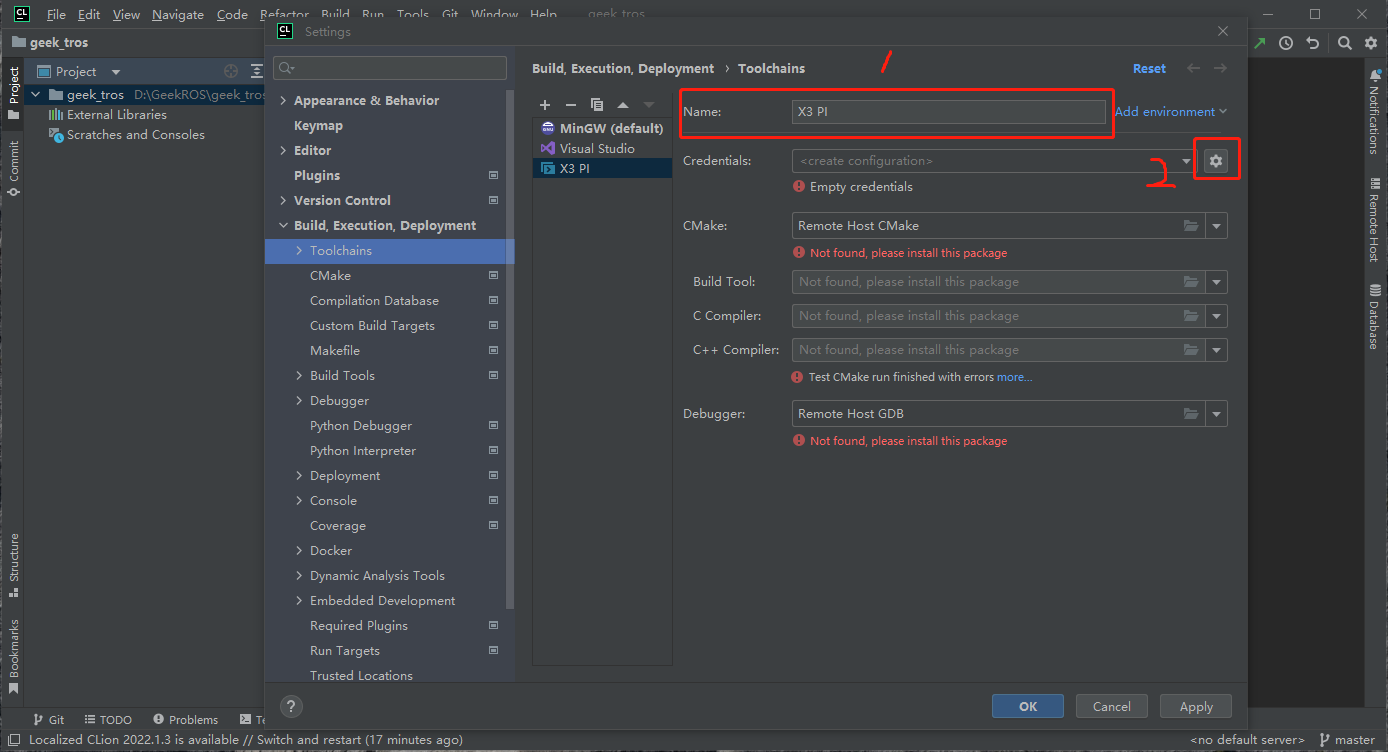
Task: Click the Reset link
Action: pyautogui.click(x=1149, y=69)
